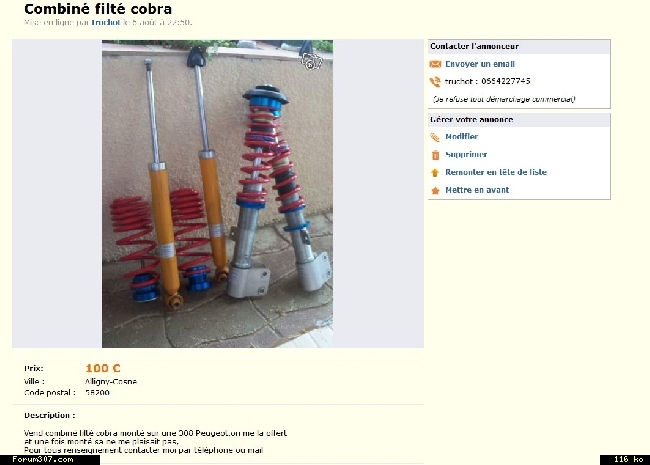650x465 pixels.
Task: Click the camera watermark on the photo
Action: [x=312, y=62]
